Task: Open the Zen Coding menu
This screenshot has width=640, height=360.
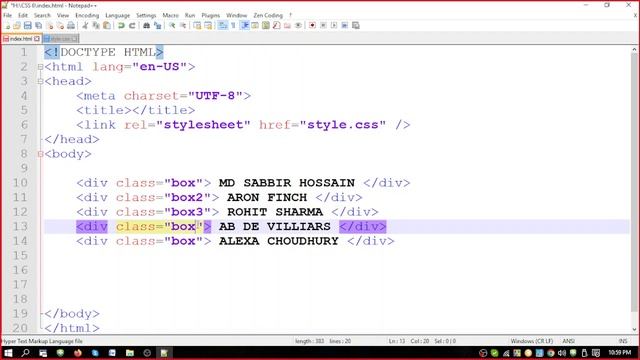Action: tap(268, 15)
